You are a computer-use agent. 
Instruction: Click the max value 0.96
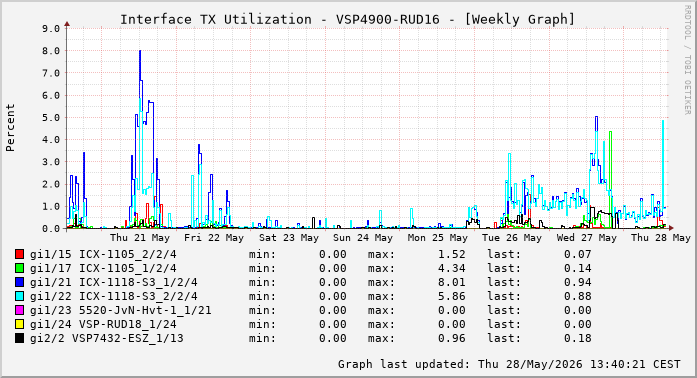pyautogui.click(x=452, y=338)
